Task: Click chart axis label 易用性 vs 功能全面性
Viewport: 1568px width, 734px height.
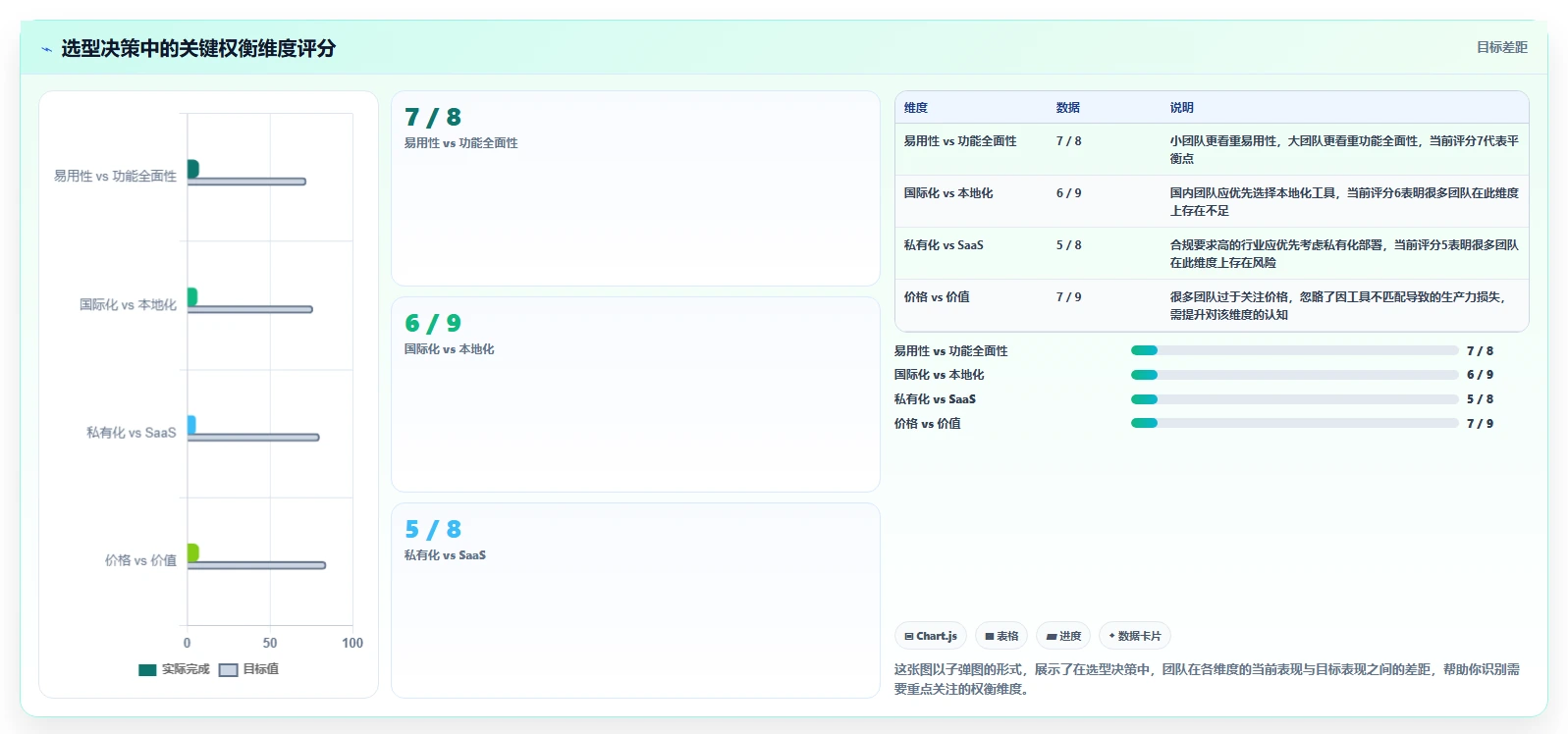Action: 115,177
